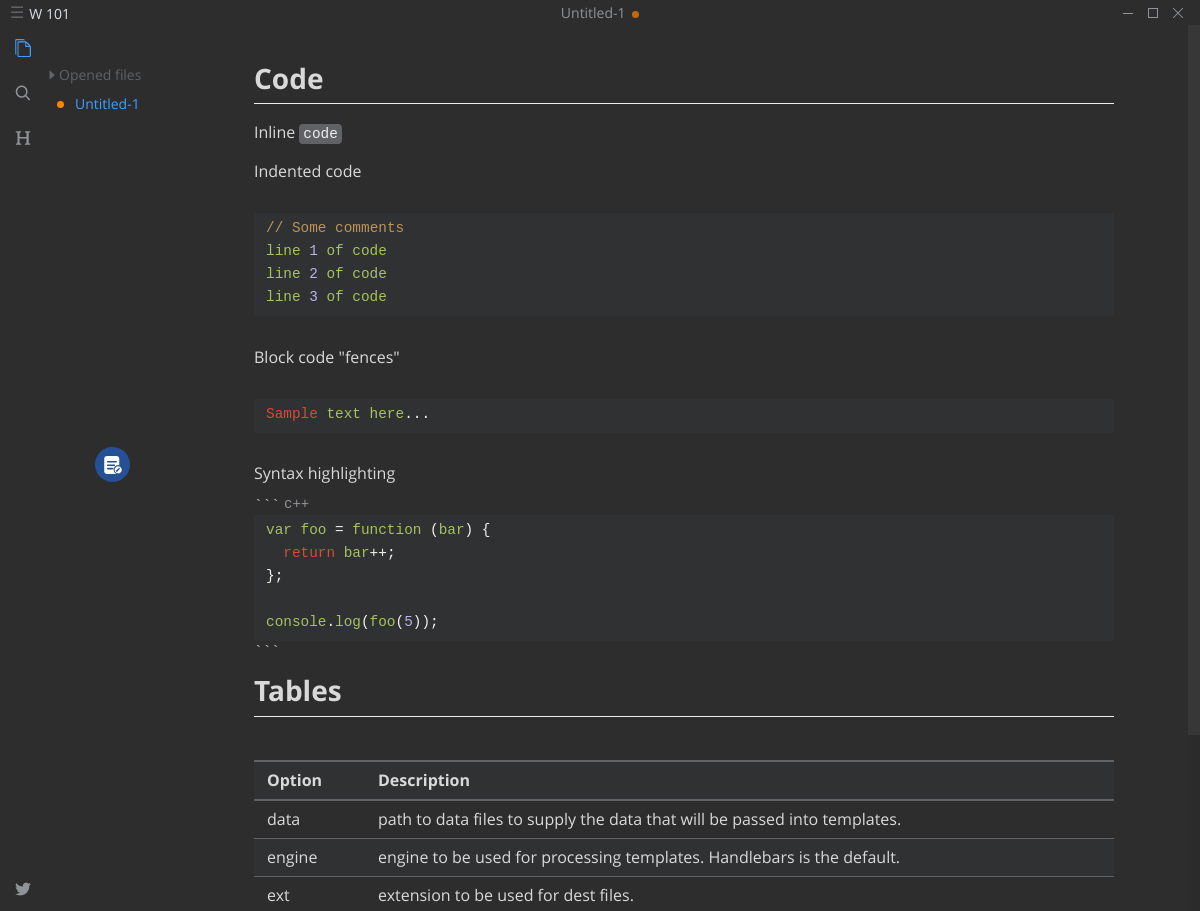Click the "return bar++;" code line

click(339, 553)
